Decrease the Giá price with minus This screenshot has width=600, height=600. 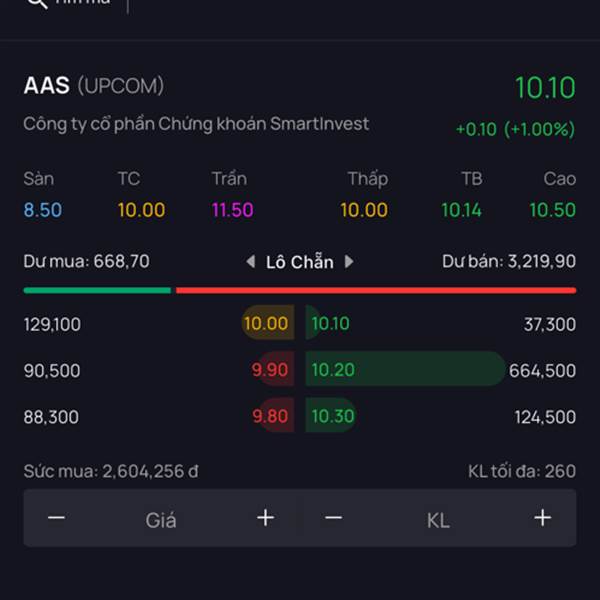pos(57,517)
